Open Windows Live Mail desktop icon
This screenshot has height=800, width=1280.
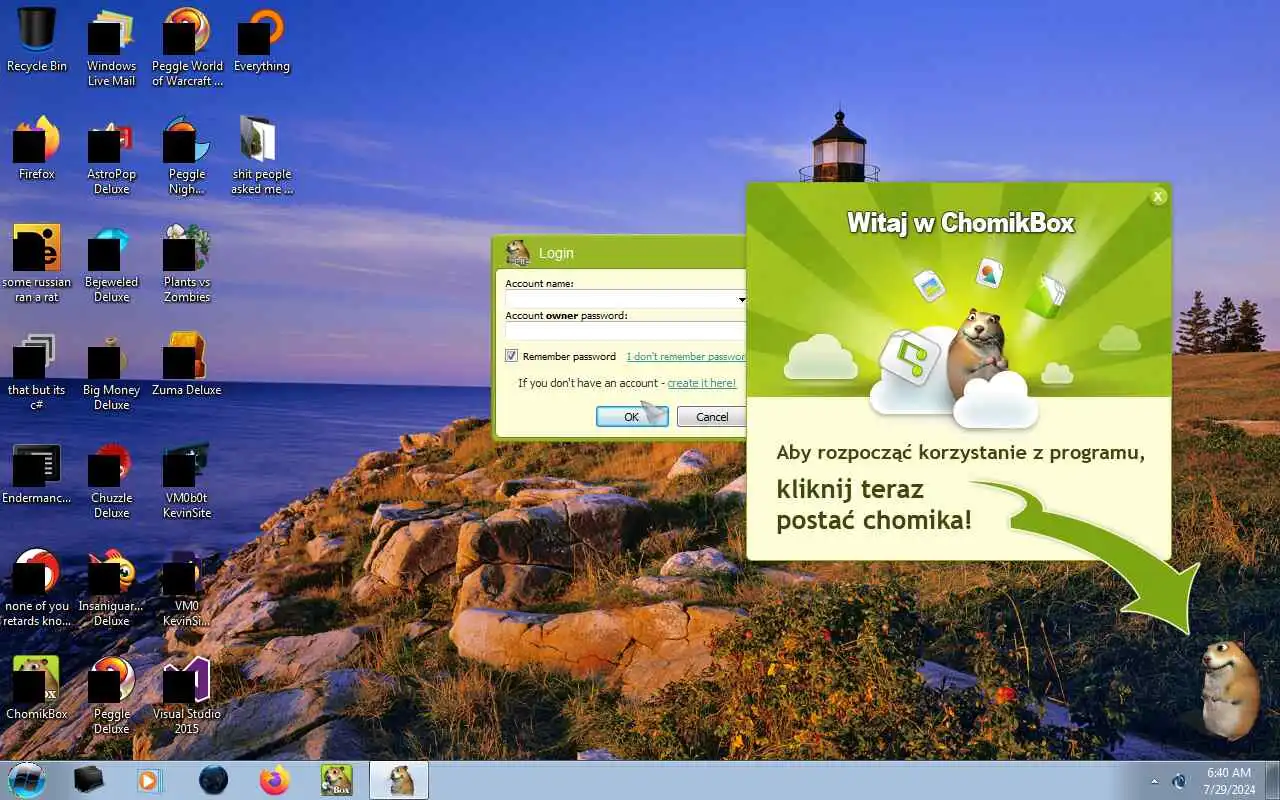111,46
